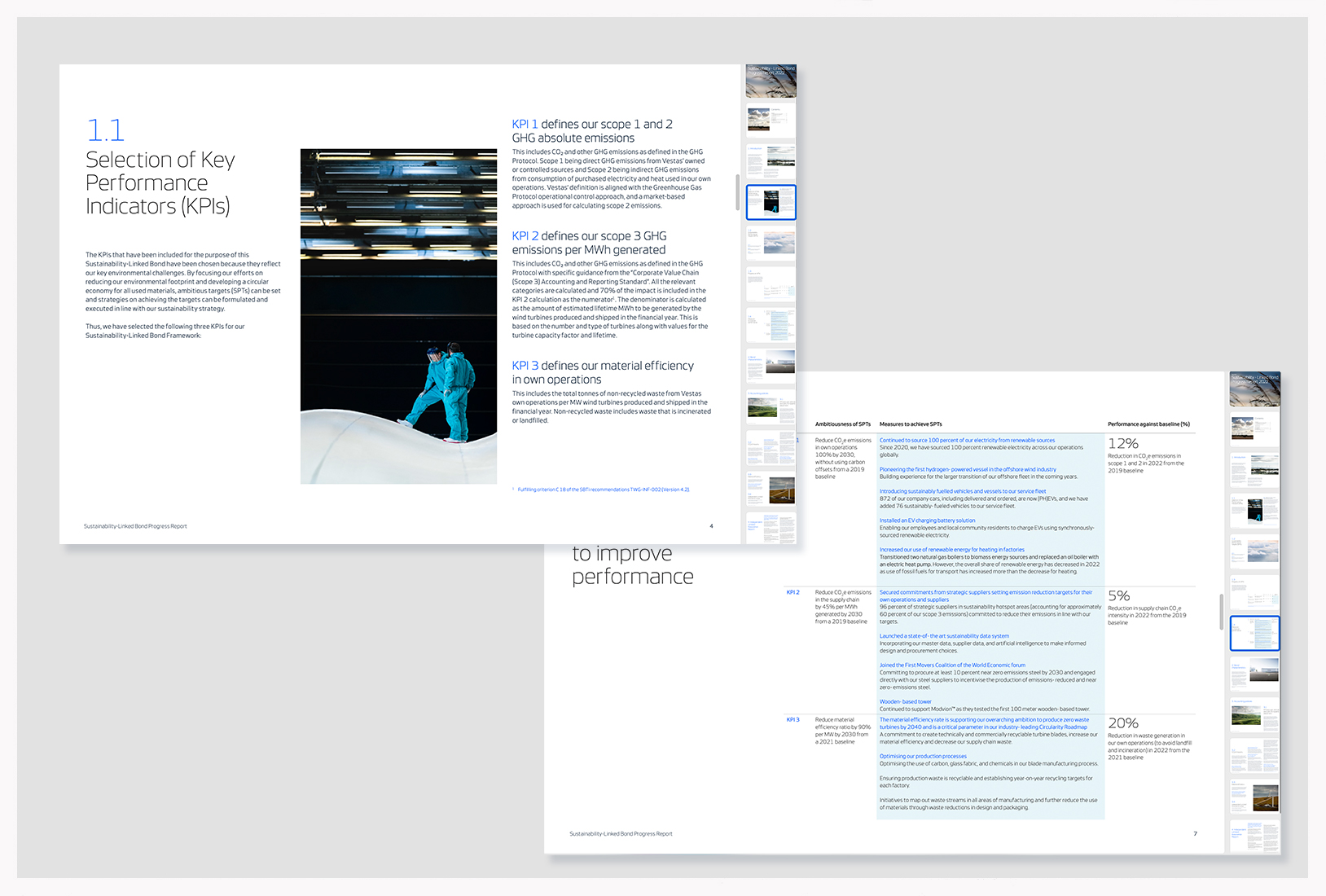Open the Contents page thumbnail in the page 4 window

pyautogui.click(x=771, y=121)
